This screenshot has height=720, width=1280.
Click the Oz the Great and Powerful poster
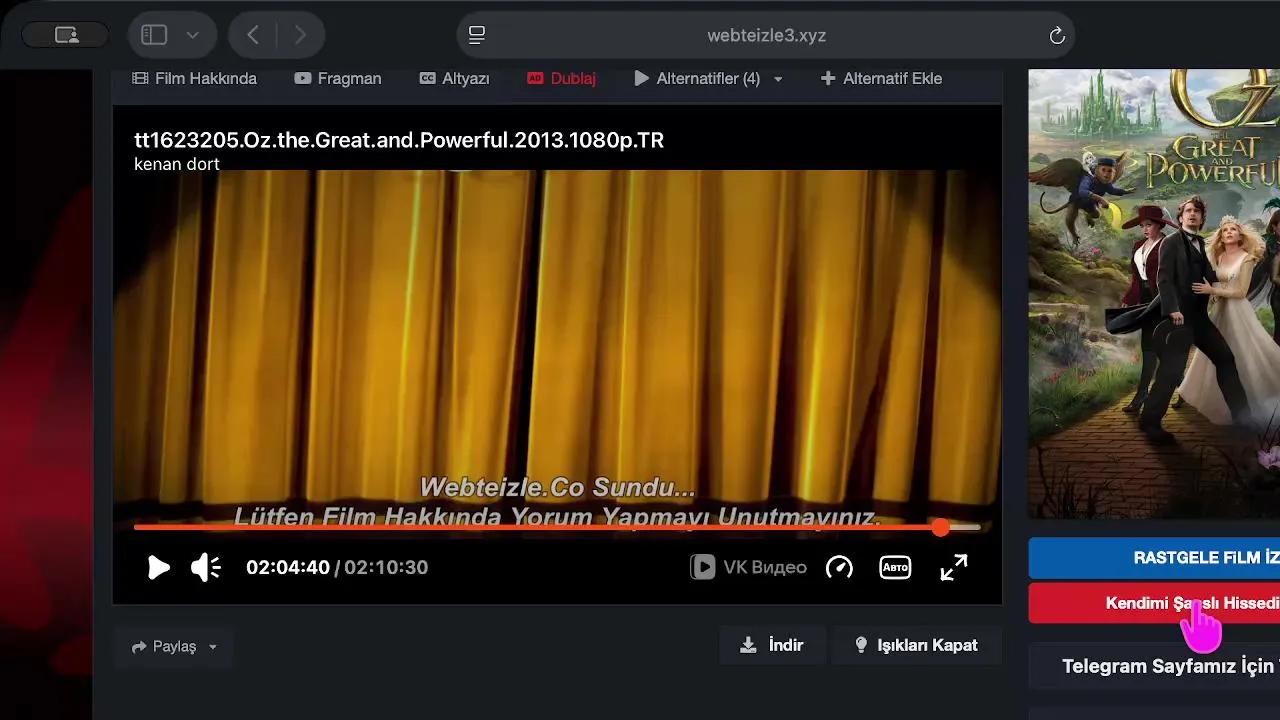(1154, 293)
